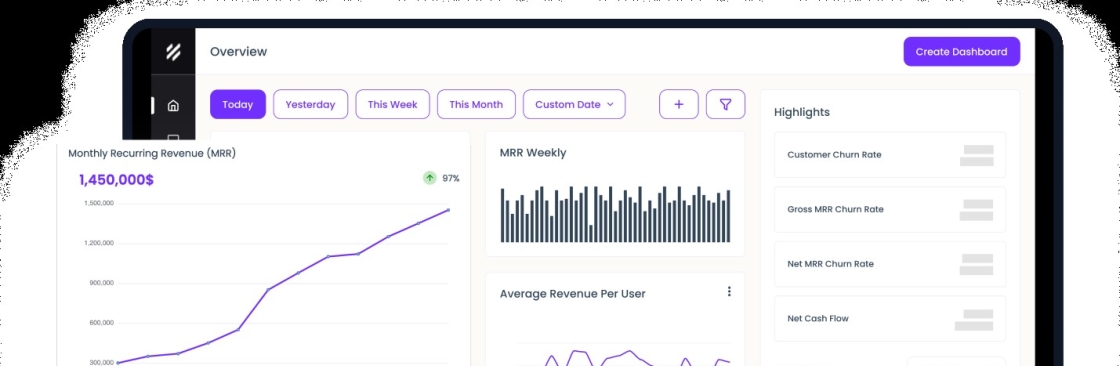Image resolution: width=1120 pixels, height=366 pixels.
Task: Open the Net Cash Flow highlight card
Action: coord(890,319)
